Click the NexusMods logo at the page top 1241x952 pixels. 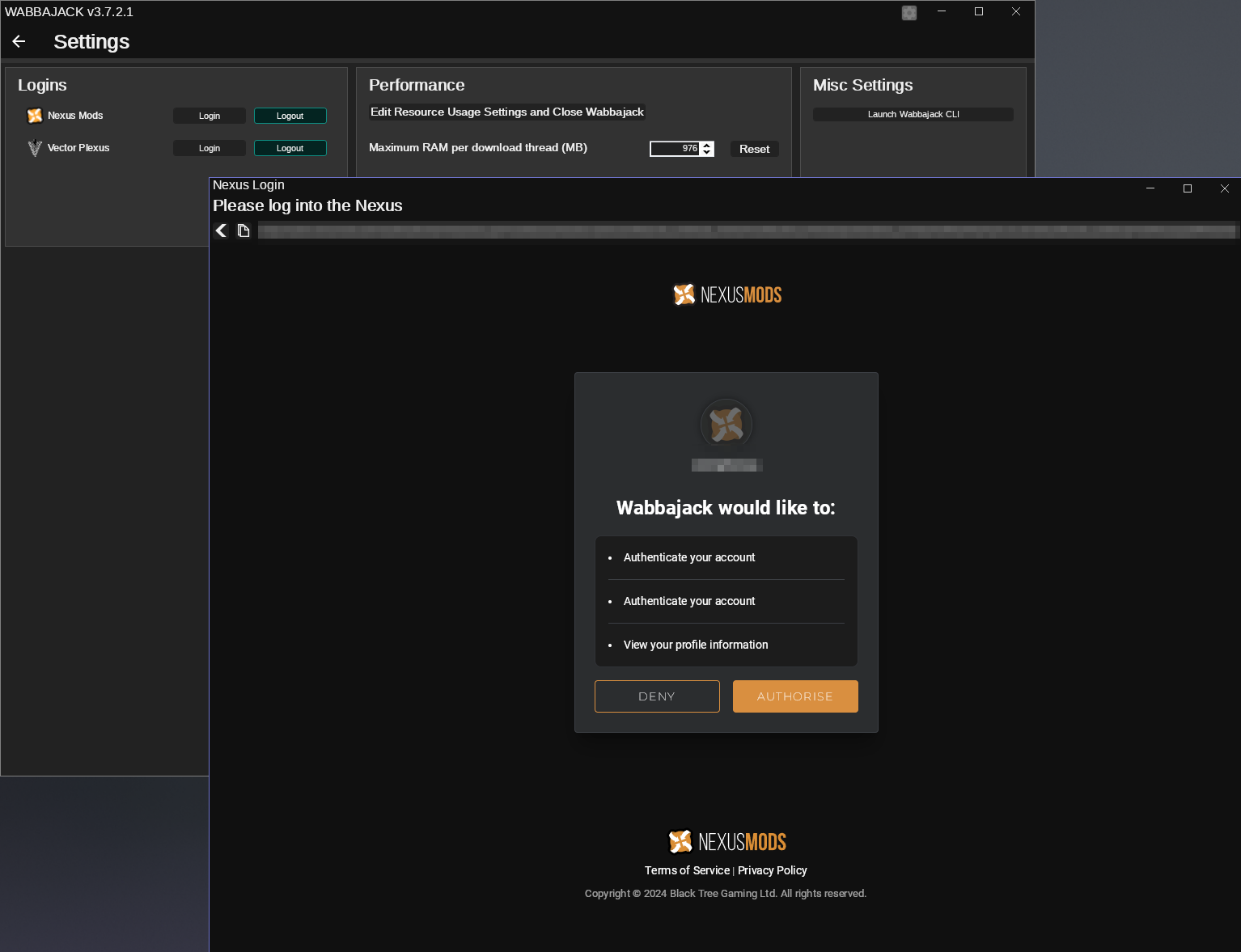(727, 294)
